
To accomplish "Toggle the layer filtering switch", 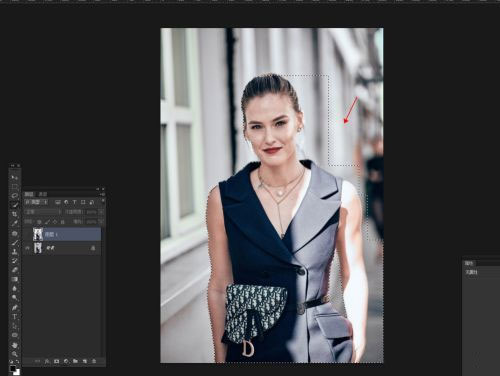I will pyautogui.click(x=103, y=201).
